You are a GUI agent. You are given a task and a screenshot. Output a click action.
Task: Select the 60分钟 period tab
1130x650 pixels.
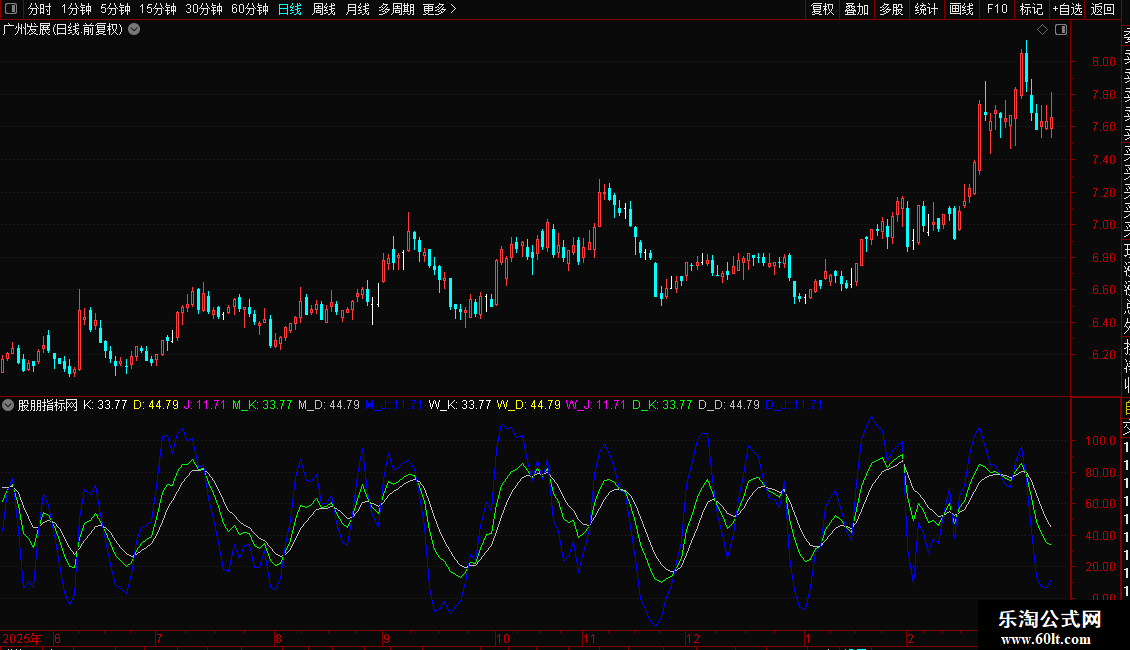[249, 9]
